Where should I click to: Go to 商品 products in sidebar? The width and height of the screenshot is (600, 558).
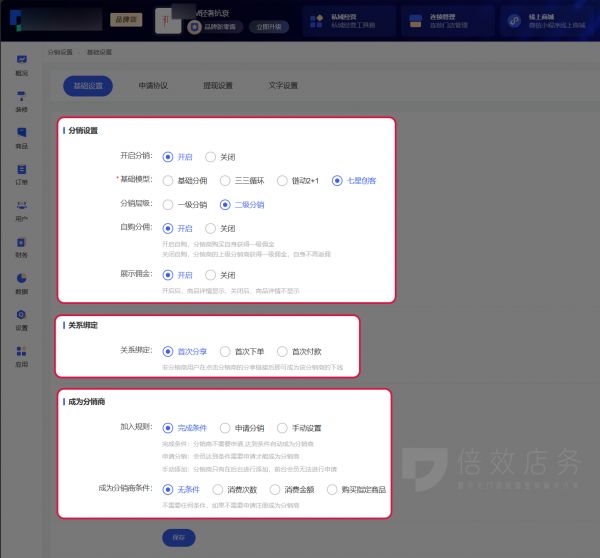21,138
